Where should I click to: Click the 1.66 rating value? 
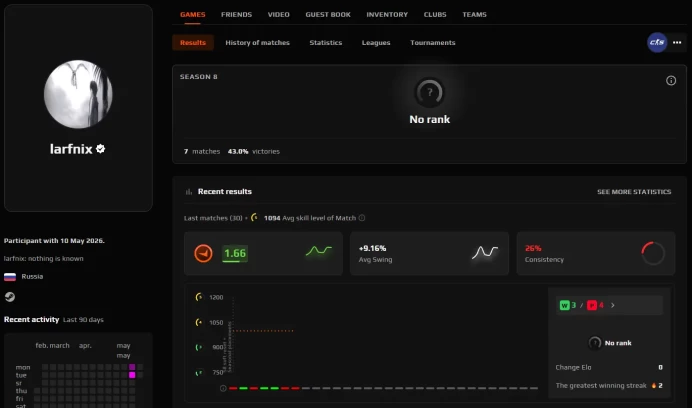[x=235, y=253]
